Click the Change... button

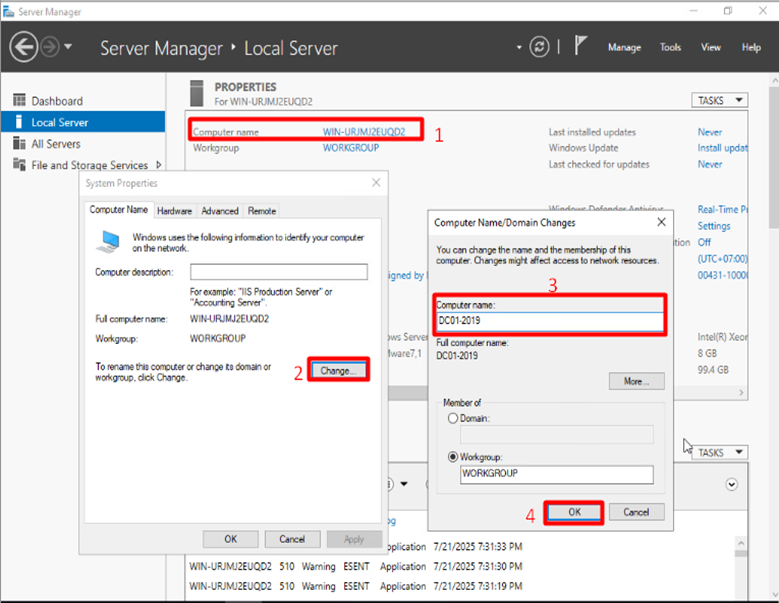tap(338, 370)
